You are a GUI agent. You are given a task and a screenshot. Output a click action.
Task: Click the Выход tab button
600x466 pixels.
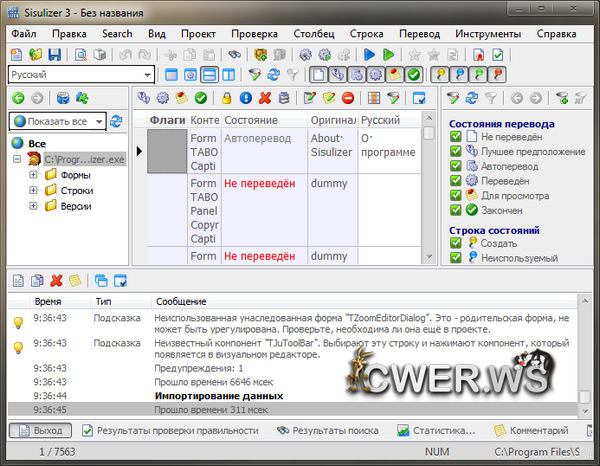[38, 430]
